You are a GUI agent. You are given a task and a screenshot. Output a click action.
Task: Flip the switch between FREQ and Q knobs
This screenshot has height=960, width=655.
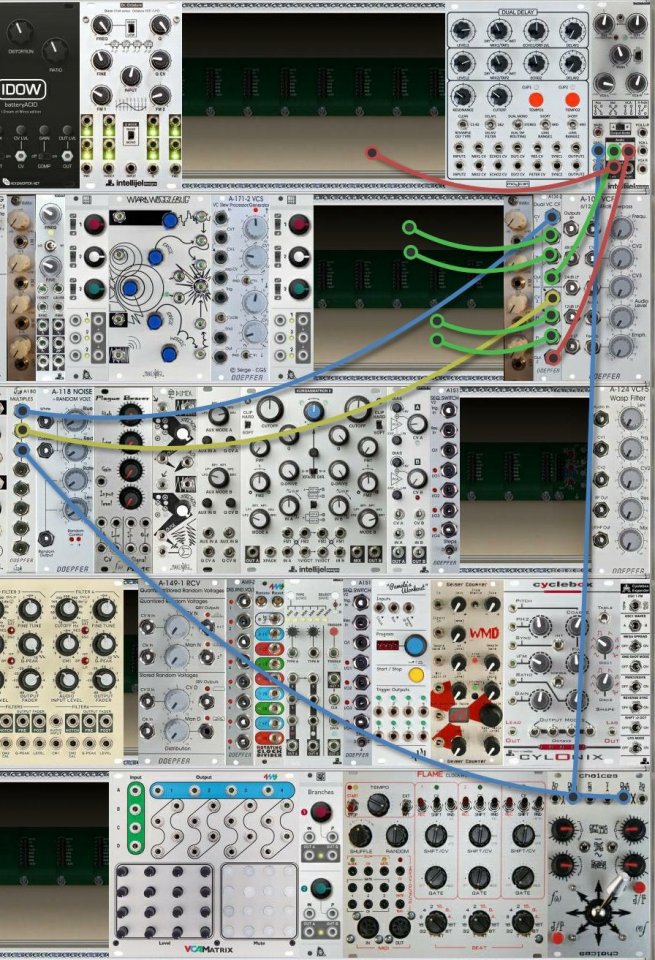click(130, 28)
